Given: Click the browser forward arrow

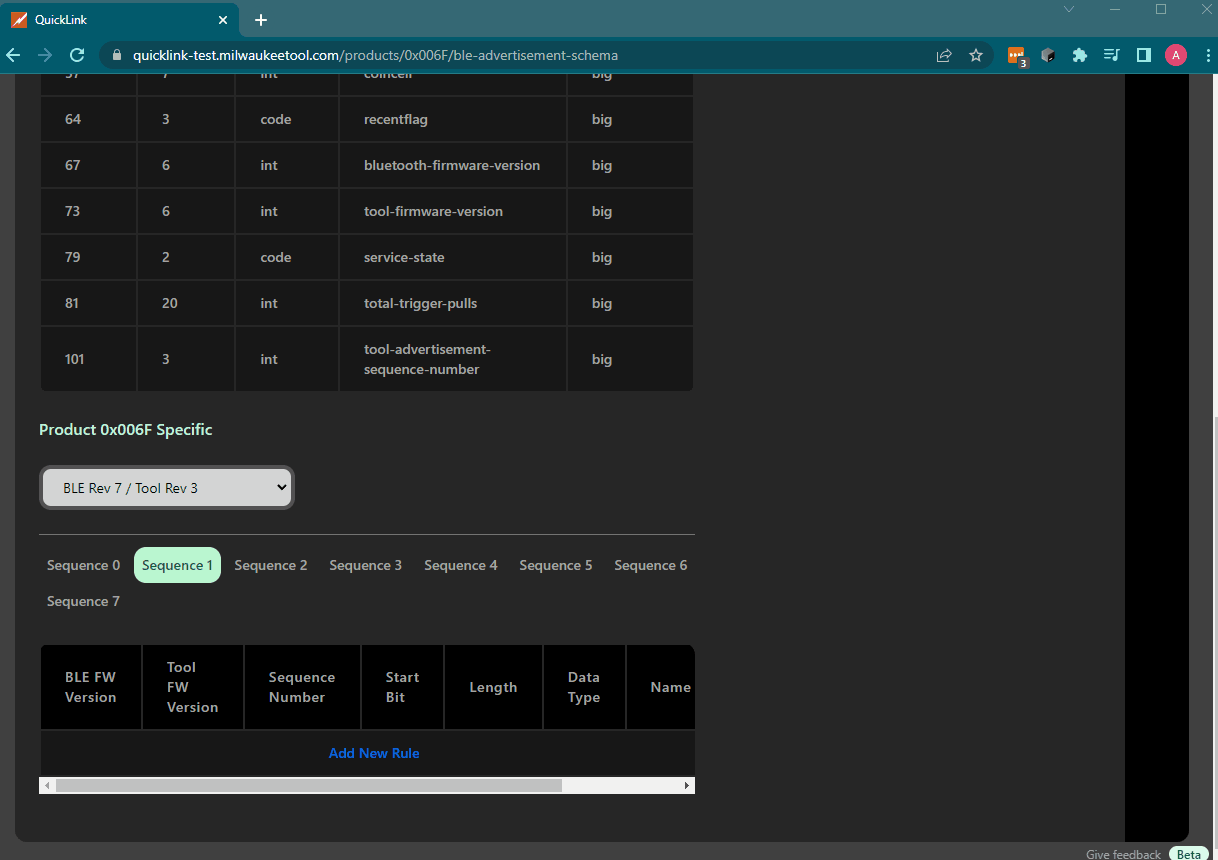Looking at the screenshot, I should pyautogui.click(x=45, y=56).
